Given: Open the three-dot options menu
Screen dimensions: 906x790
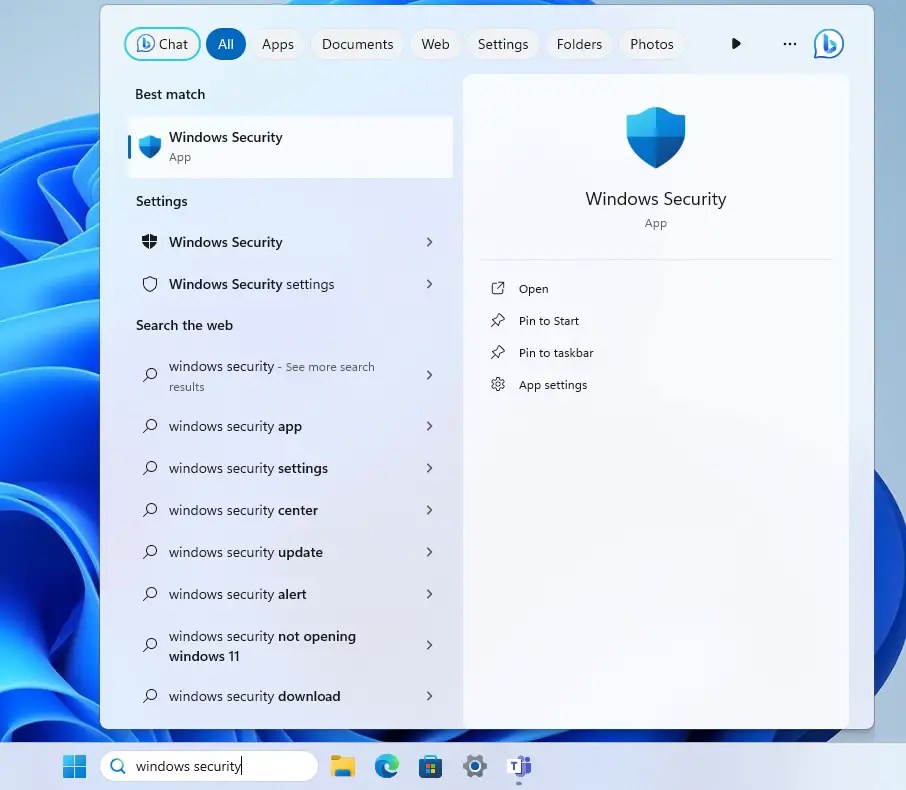Looking at the screenshot, I should 789,44.
